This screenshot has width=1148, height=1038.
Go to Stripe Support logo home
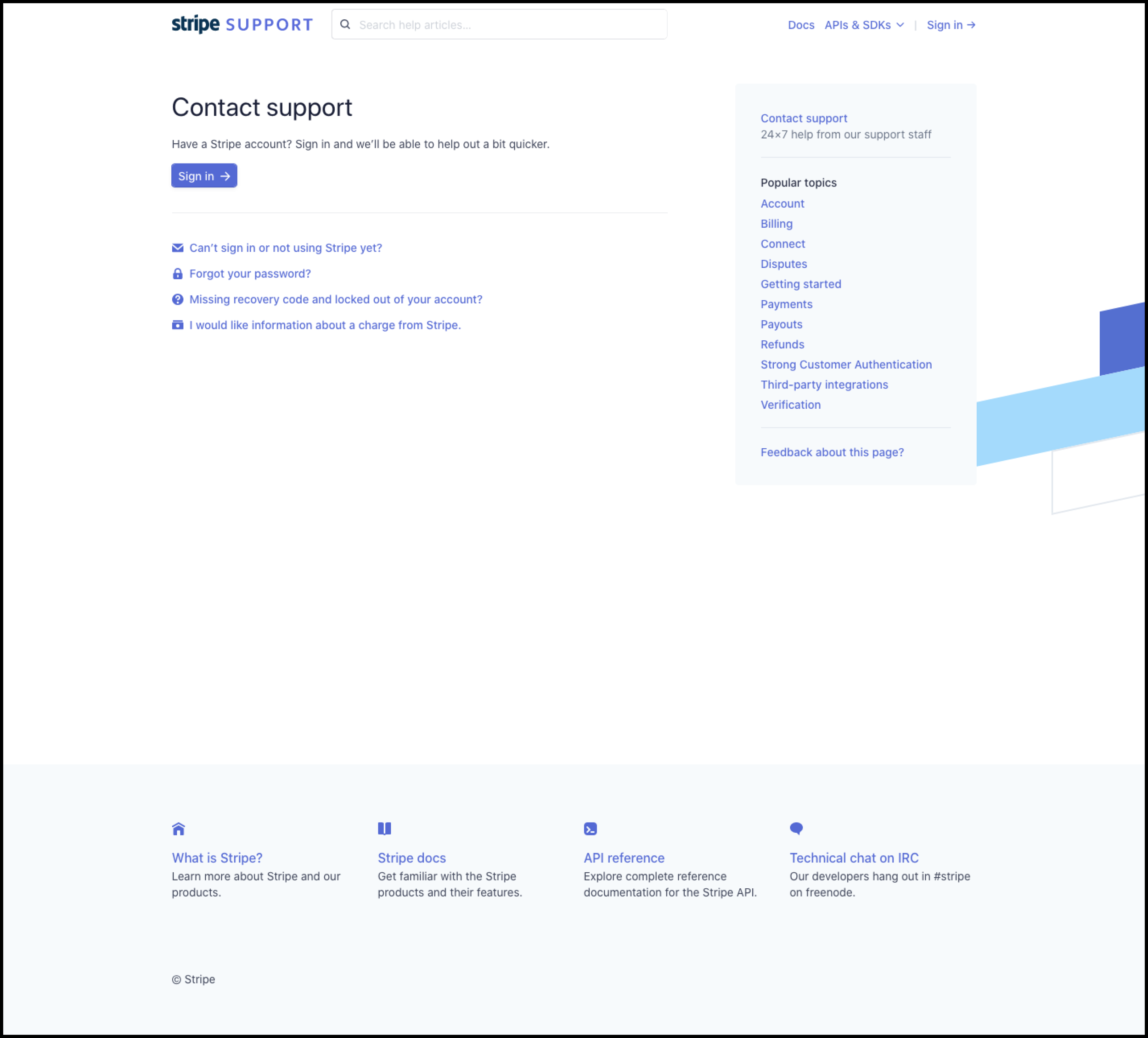coord(242,24)
